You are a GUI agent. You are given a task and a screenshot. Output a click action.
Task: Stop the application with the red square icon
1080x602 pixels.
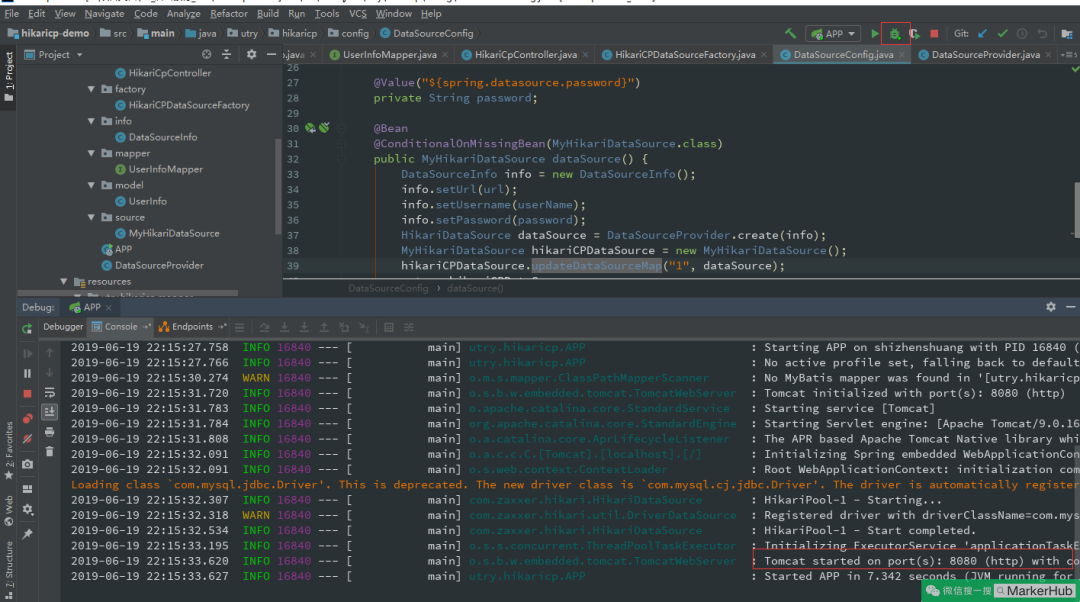tap(935, 33)
